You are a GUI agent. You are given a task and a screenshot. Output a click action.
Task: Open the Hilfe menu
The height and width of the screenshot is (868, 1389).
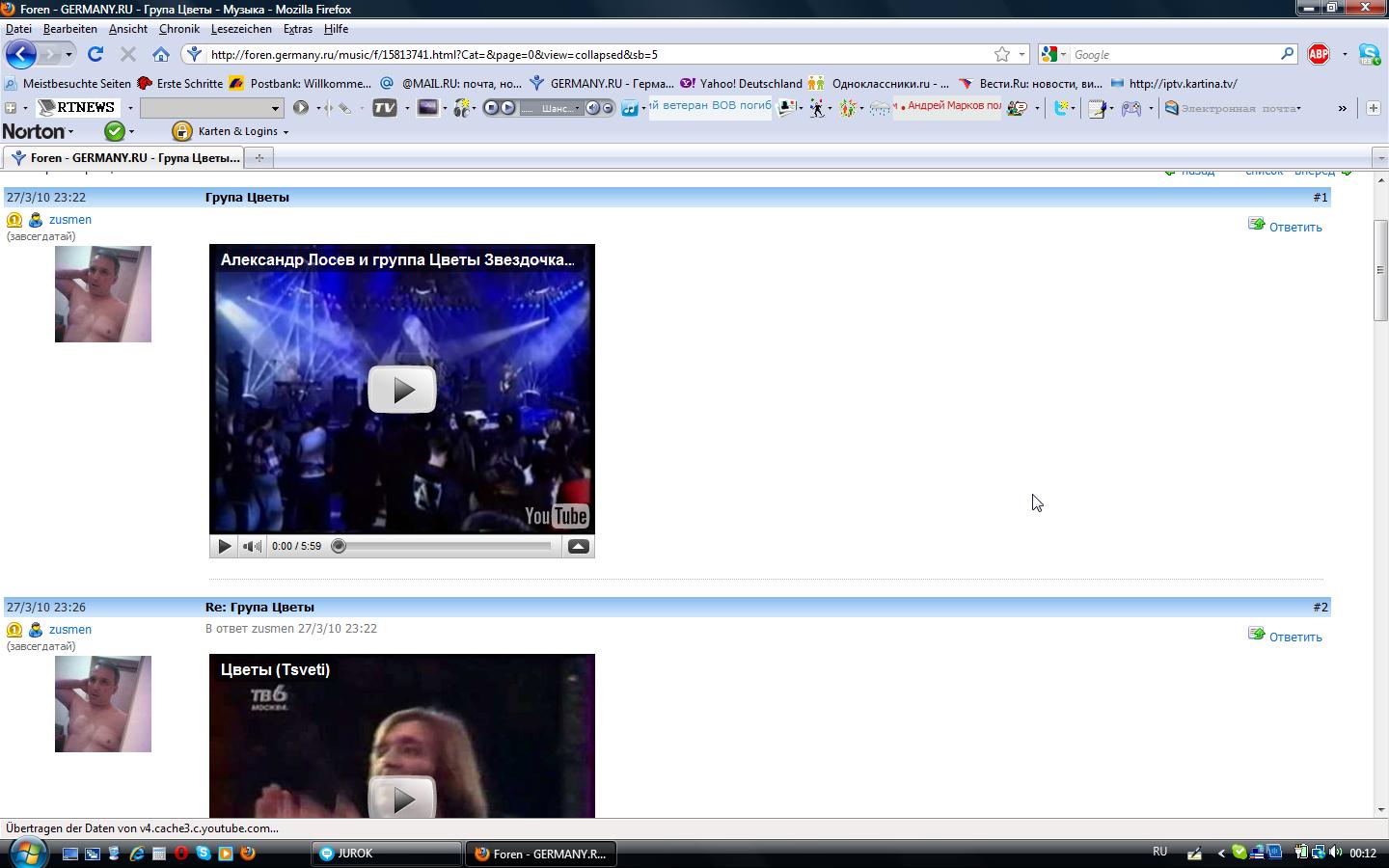coord(336,29)
